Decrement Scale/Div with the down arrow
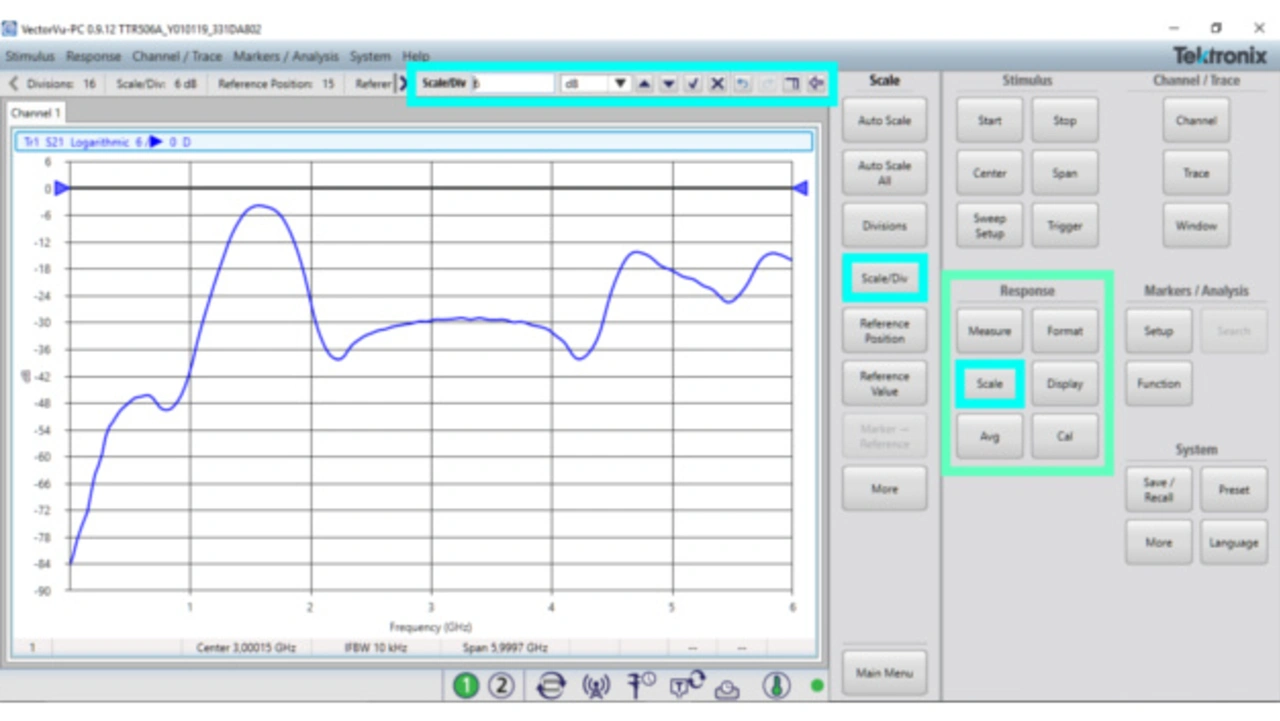The image size is (1280, 721). (x=669, y=84)
